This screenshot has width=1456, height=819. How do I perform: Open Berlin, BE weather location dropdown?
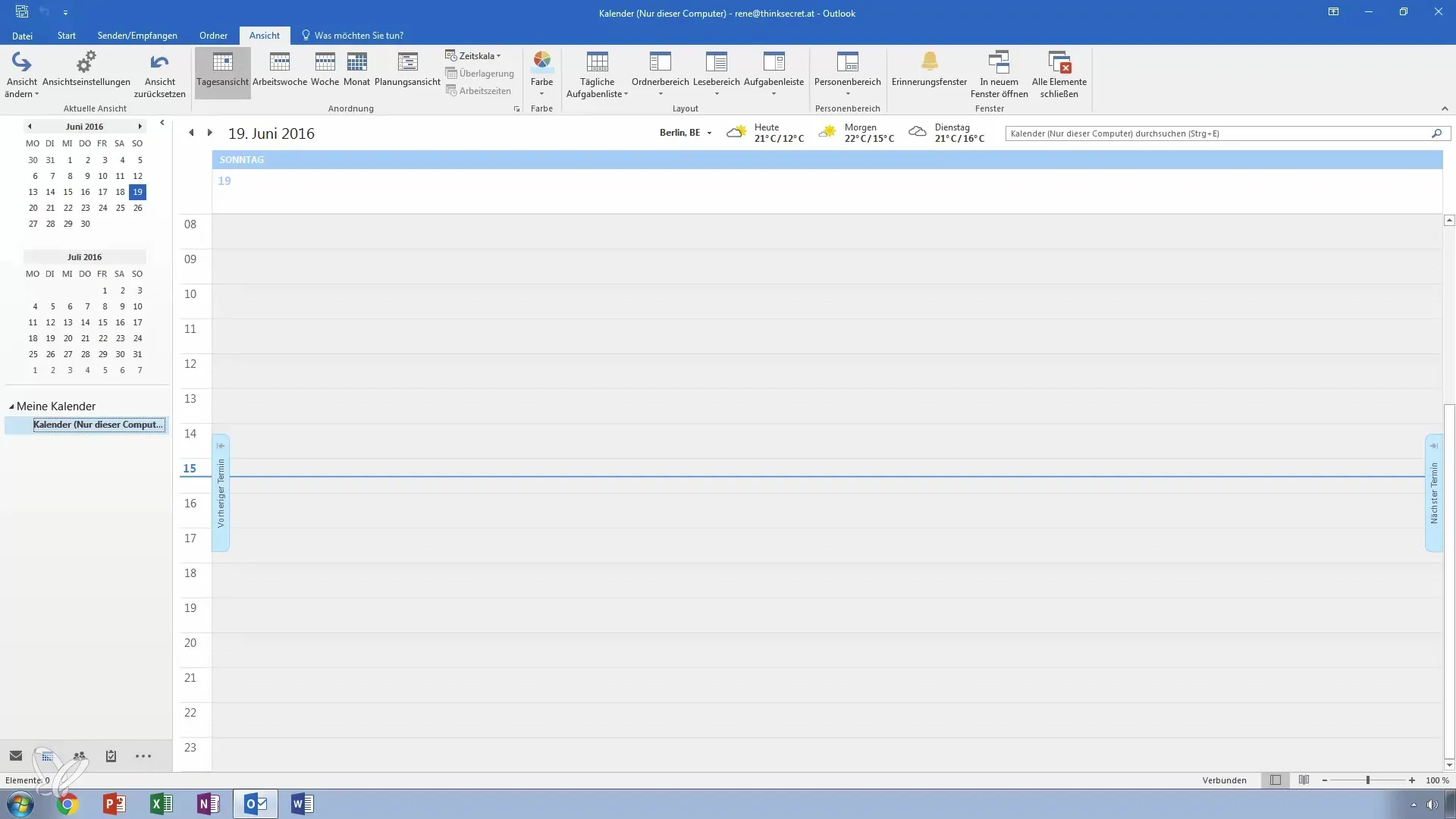point(686,133)
